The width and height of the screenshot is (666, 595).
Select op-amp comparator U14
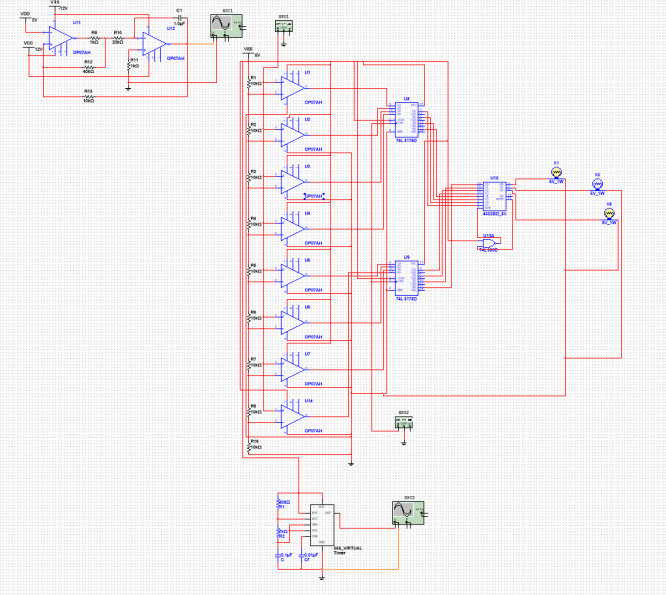pos(292,417)
